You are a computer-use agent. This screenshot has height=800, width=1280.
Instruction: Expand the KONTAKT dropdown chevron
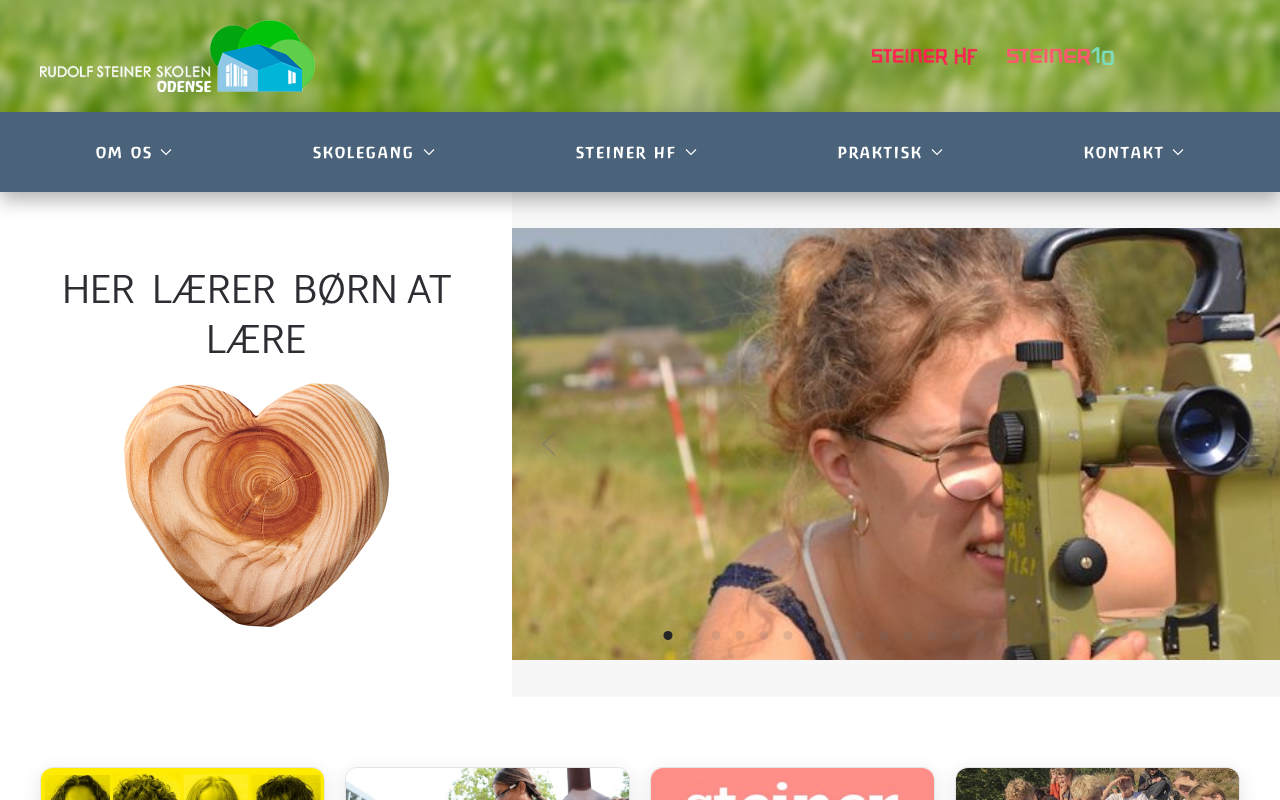tap(1178, 152)
